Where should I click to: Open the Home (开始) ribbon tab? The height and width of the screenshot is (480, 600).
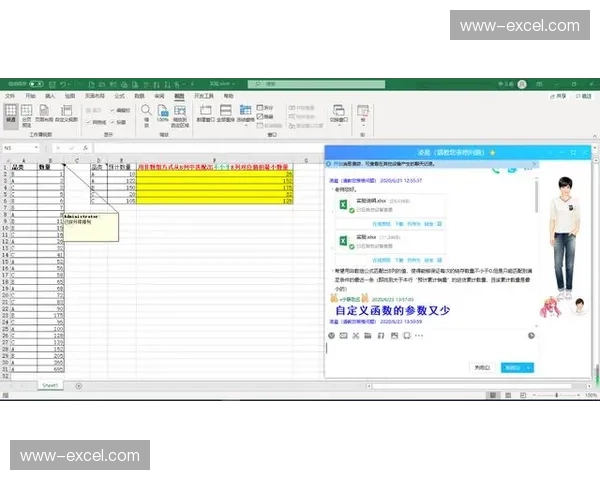(30, 96)
